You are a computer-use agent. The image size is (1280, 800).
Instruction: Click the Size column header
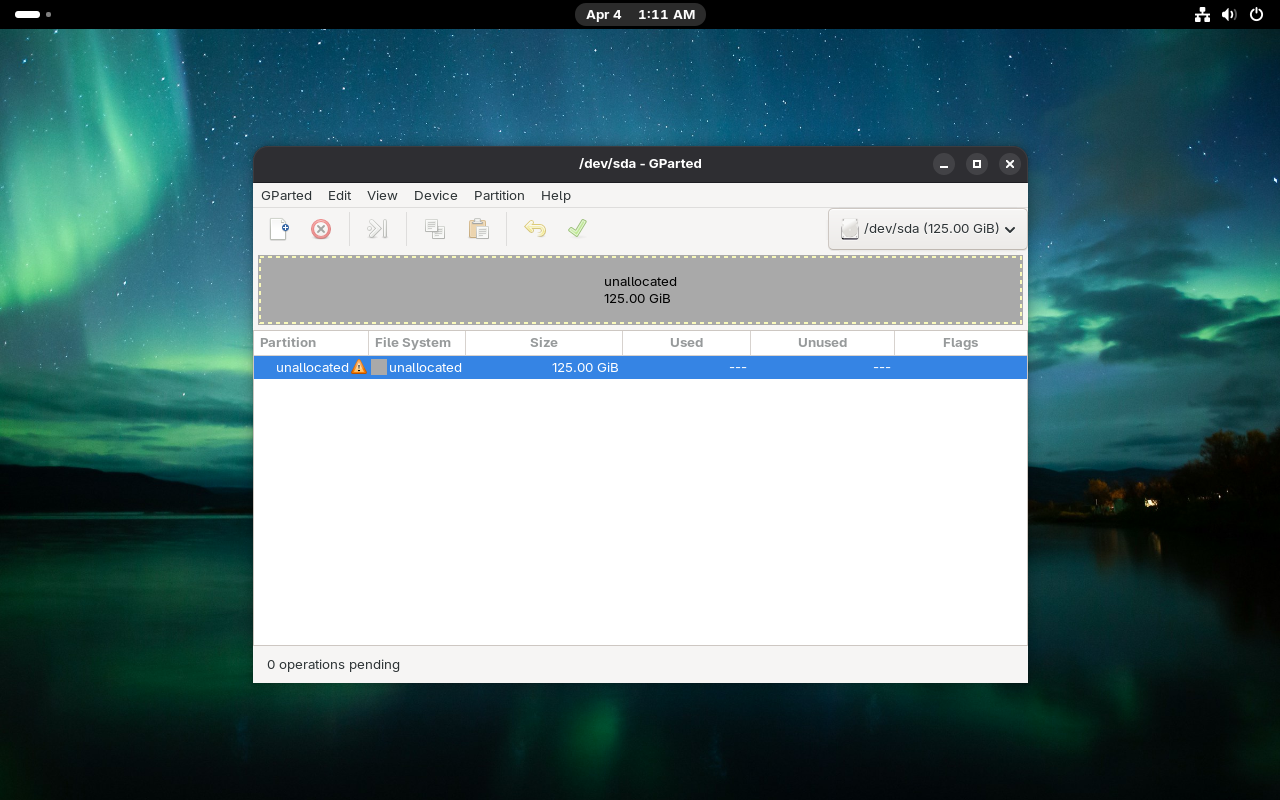click(x=543, y=343)
